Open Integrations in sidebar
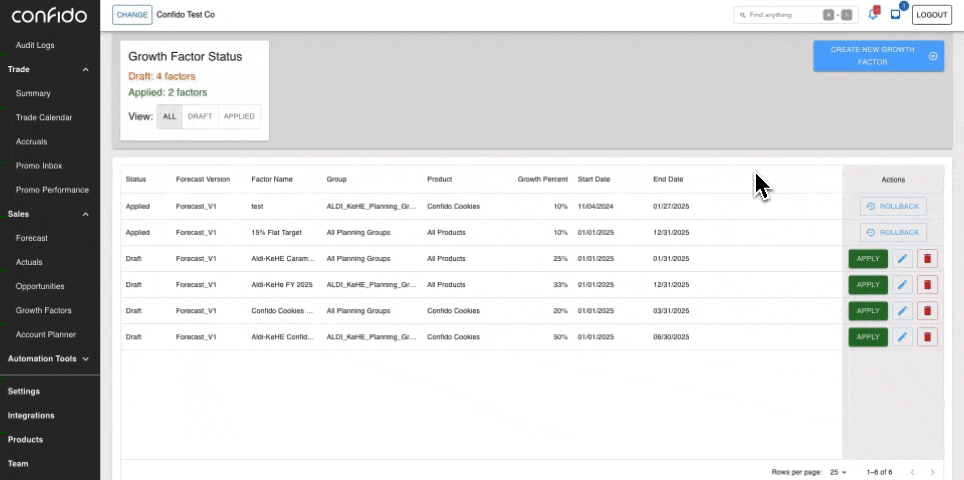The height and width of the screenshot is (480, 964). point(31,415)
